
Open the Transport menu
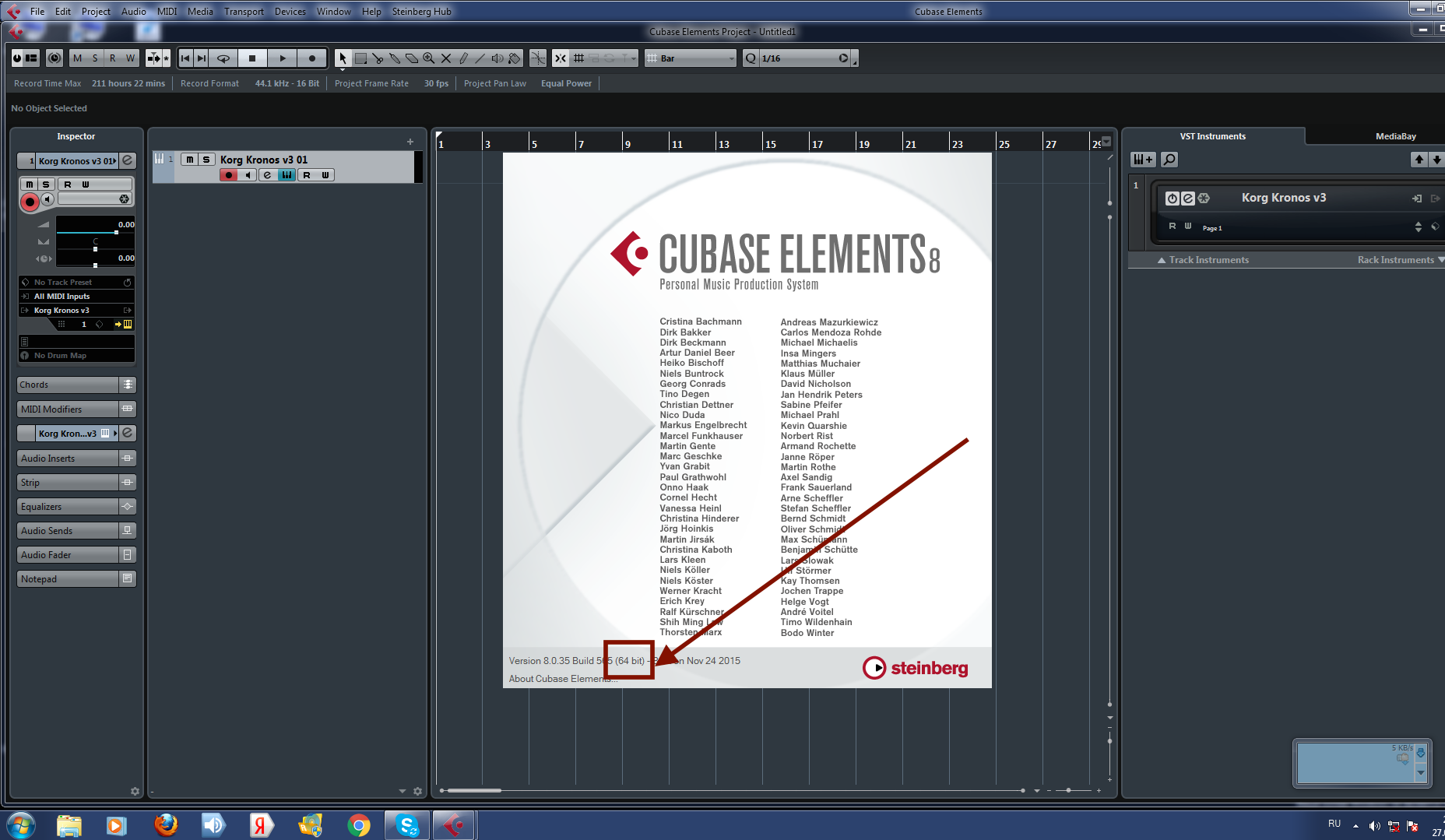tap(244, 12)
